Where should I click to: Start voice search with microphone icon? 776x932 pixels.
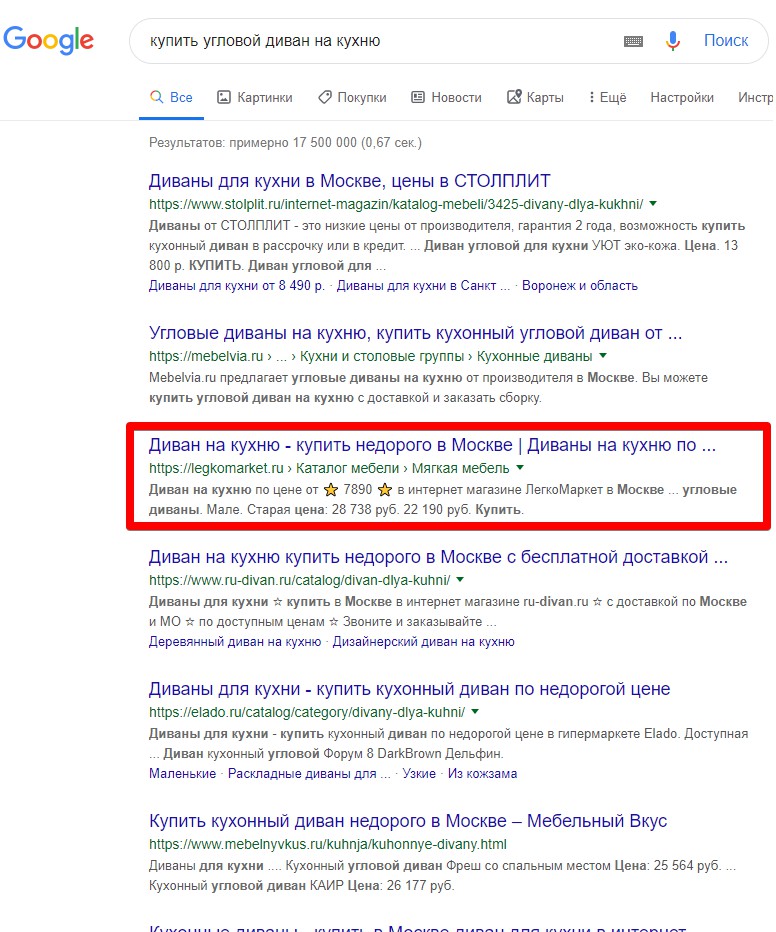[673, 41]
